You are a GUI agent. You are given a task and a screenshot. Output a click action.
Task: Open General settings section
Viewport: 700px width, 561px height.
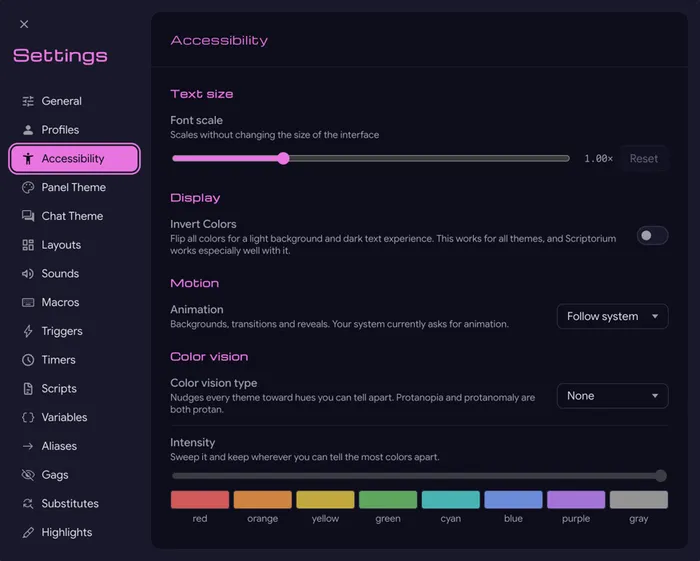(x=75, y=101)
